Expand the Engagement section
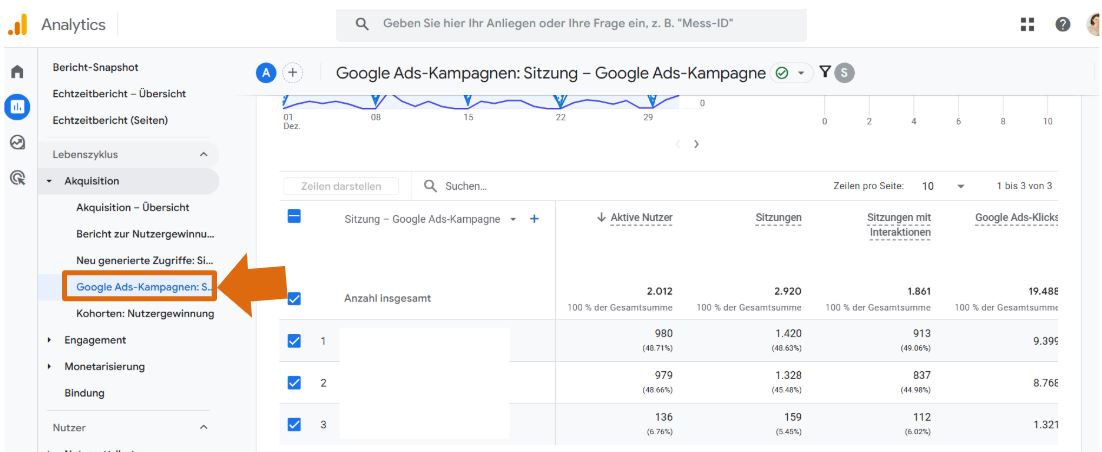The height and width of the screenshot is (452, 1102). 50,340
